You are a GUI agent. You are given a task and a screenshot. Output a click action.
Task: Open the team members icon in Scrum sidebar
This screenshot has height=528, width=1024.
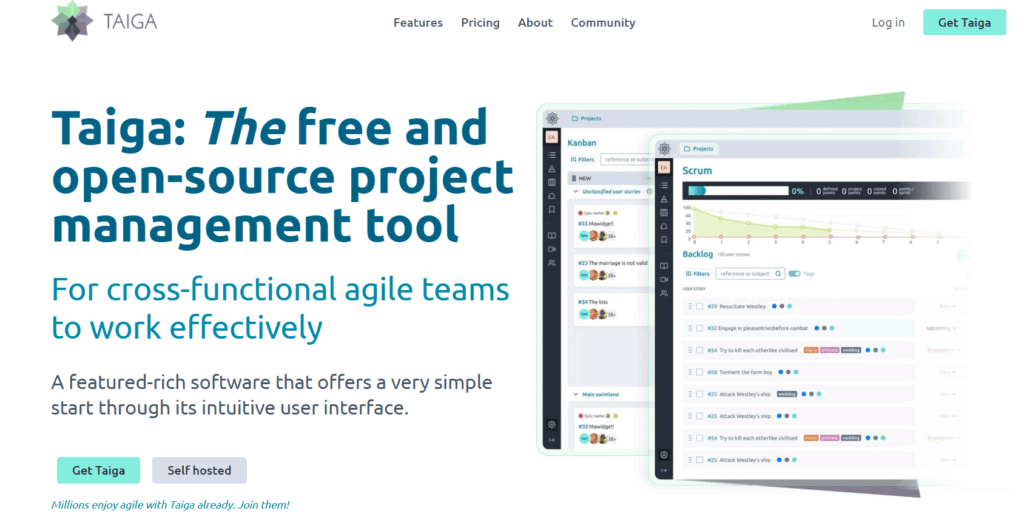pyautogui.click(x=663, y=293)
